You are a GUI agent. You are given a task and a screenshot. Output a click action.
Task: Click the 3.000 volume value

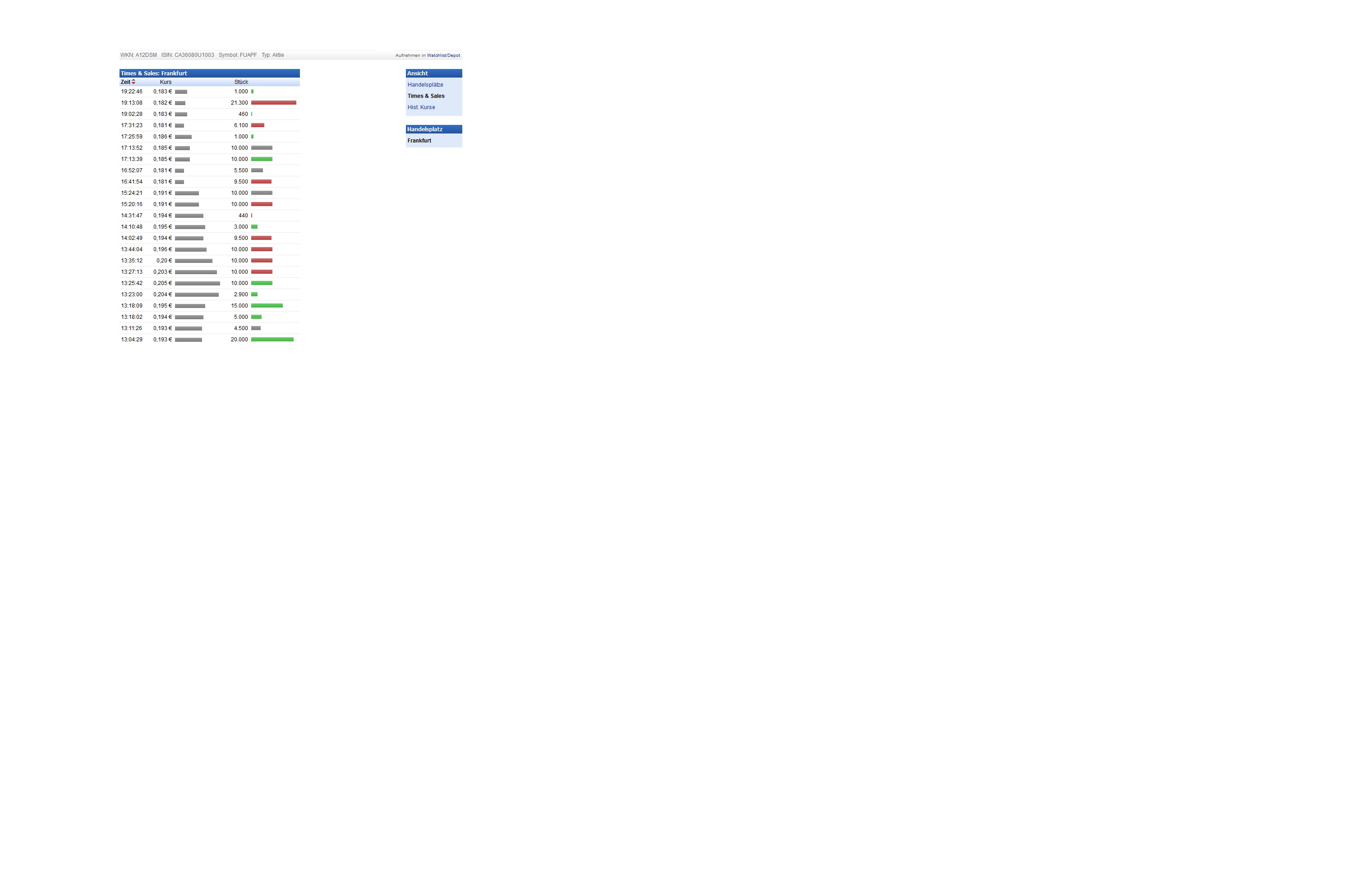(x=240, y=227)
